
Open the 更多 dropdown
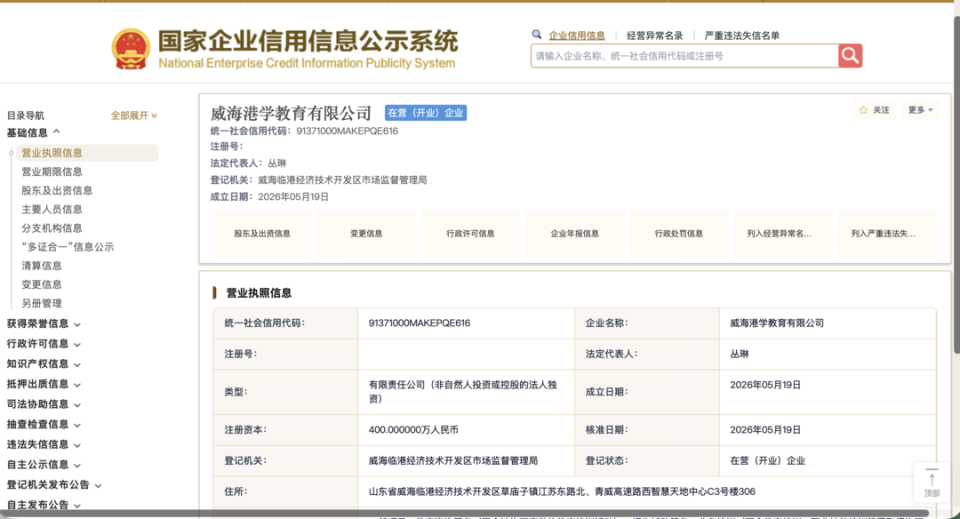(920, 110)
